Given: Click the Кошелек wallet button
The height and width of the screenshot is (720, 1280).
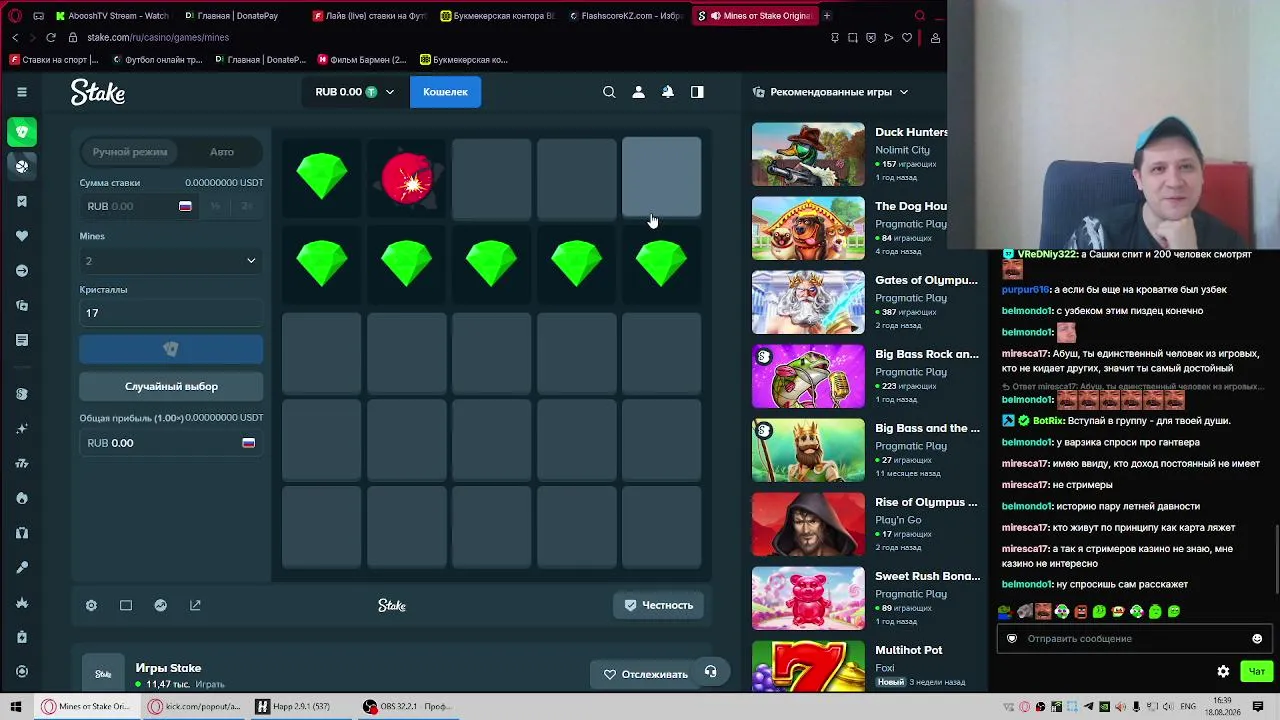Looking at the screenshot, I should point(445,92).
